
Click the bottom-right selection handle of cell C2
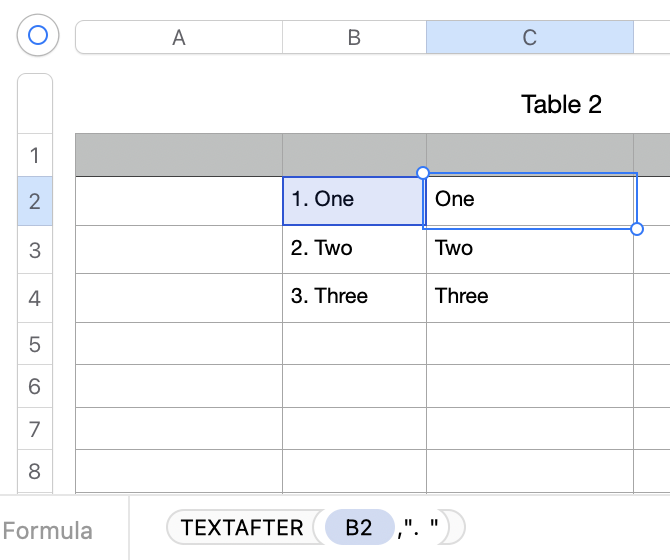pyautogui.click(x=637, y=229)
